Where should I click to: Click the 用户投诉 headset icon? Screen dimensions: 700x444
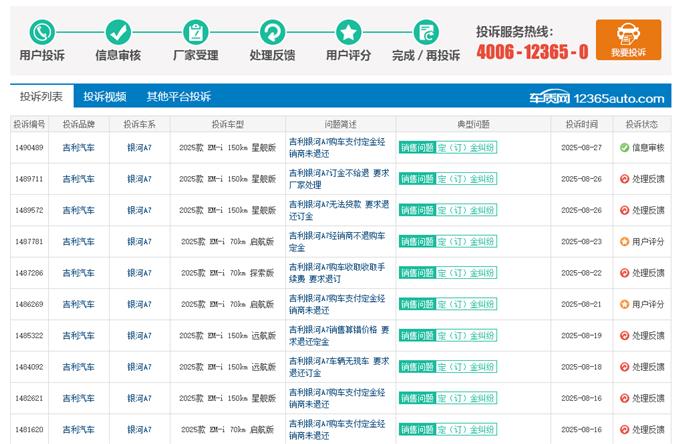coord(42,31)
